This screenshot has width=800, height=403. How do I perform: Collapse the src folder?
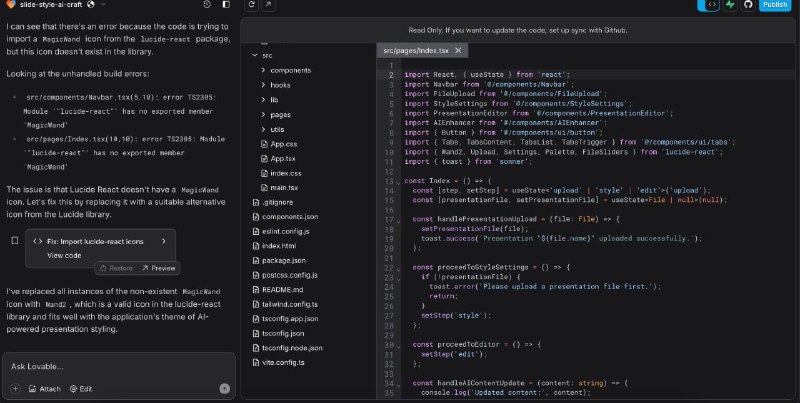click(255, 55)
